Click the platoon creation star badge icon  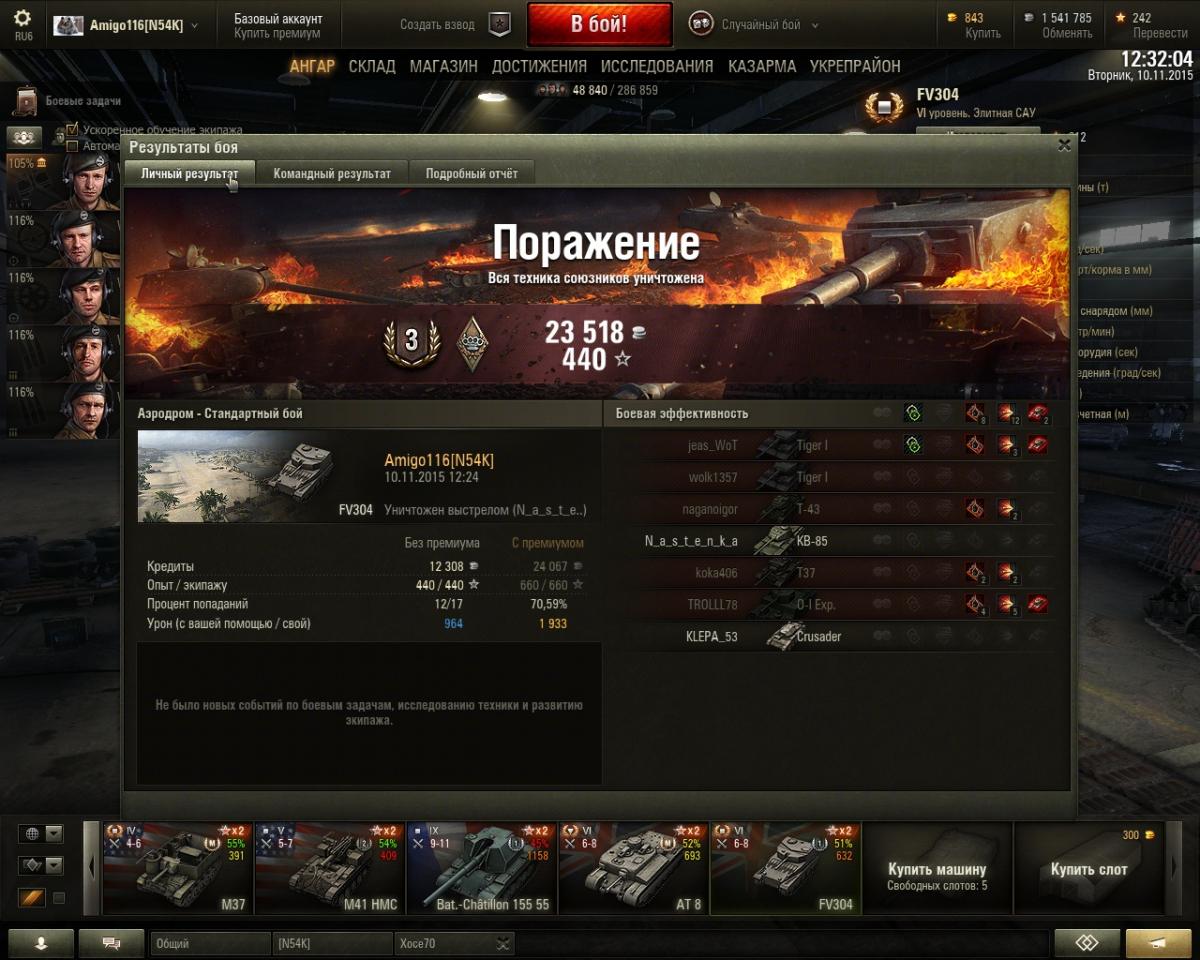point(499,25)
